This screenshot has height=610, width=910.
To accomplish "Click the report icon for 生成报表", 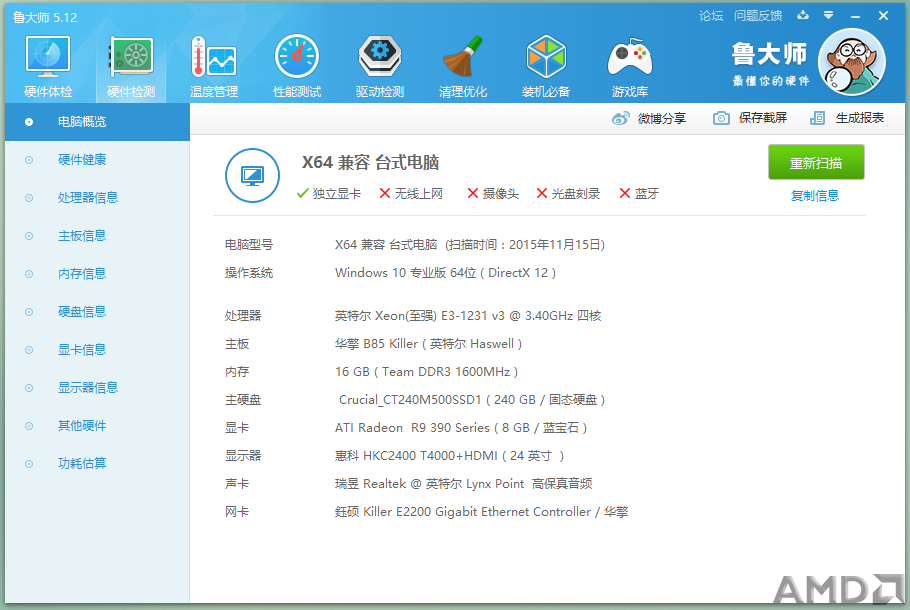I will point(817,118).
